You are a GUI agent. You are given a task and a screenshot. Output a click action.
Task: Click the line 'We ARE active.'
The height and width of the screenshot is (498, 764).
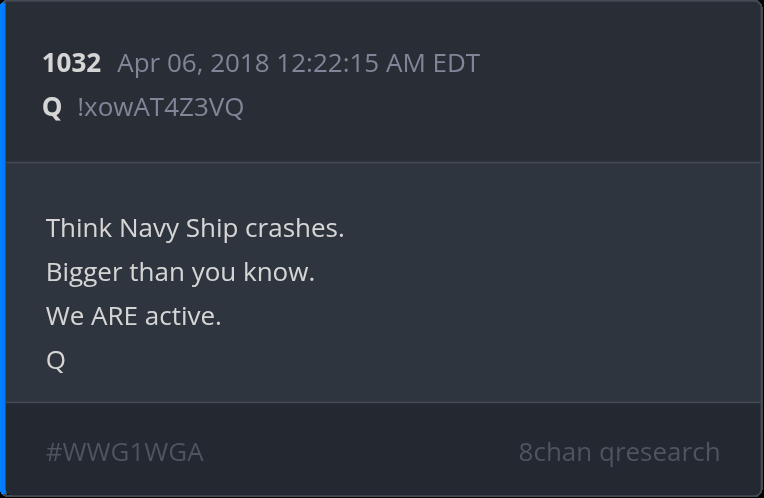tap(133, 316)
